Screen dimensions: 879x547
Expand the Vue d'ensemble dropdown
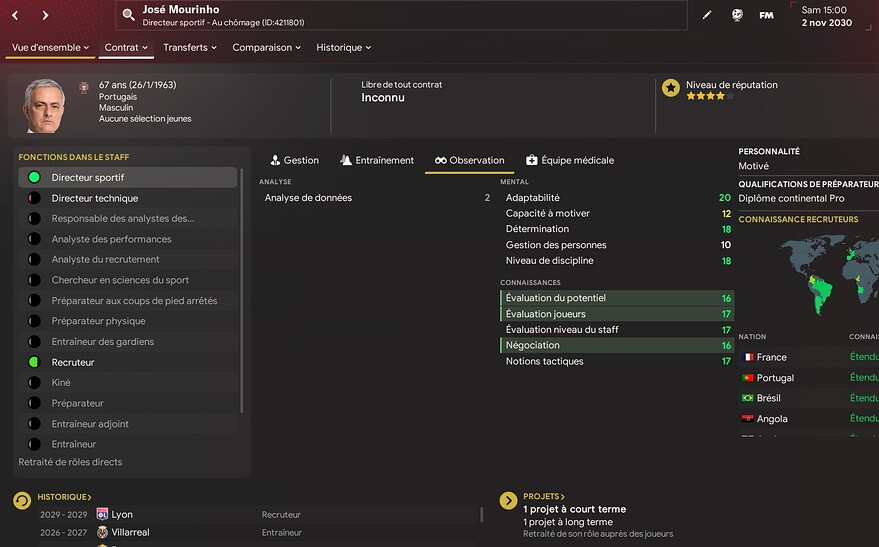tap(50, 47)
